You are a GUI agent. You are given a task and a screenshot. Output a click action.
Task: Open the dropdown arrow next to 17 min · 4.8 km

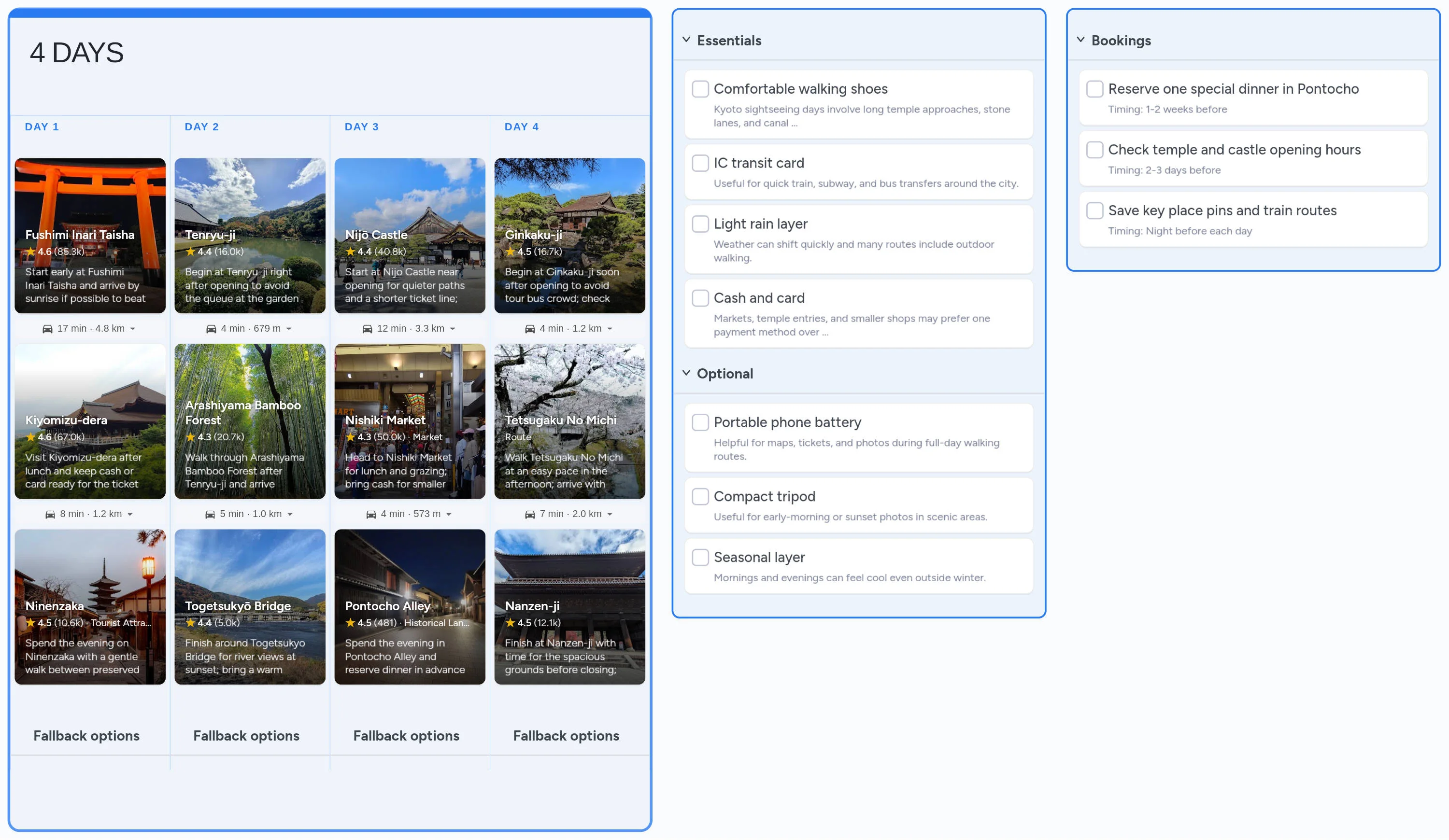click(x=133, y=329)
